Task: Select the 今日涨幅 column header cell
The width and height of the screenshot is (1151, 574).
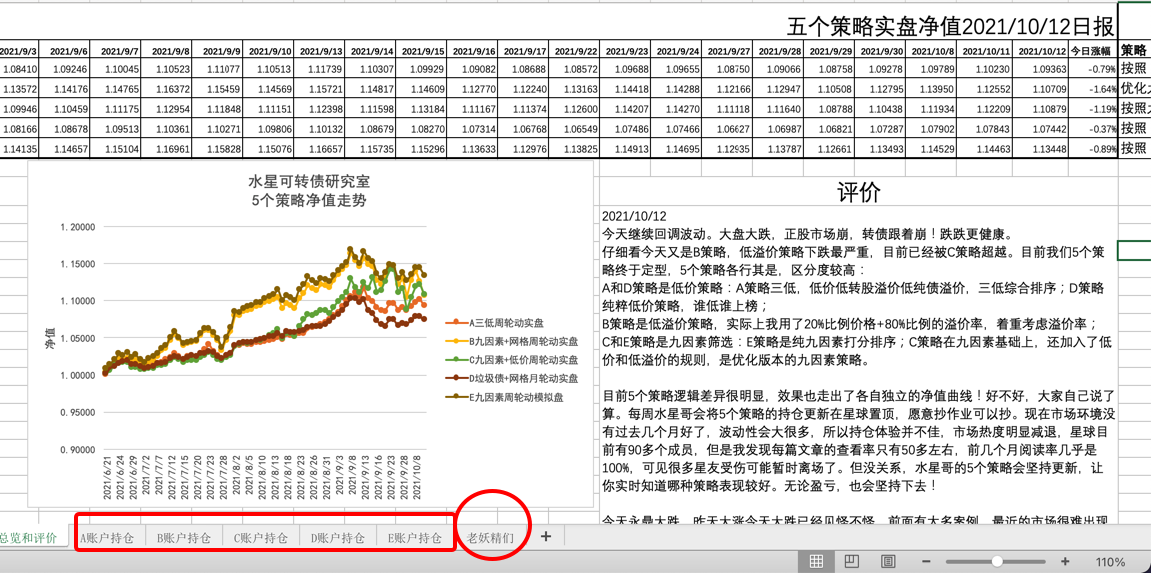Action: click(x=1092, y=51)
